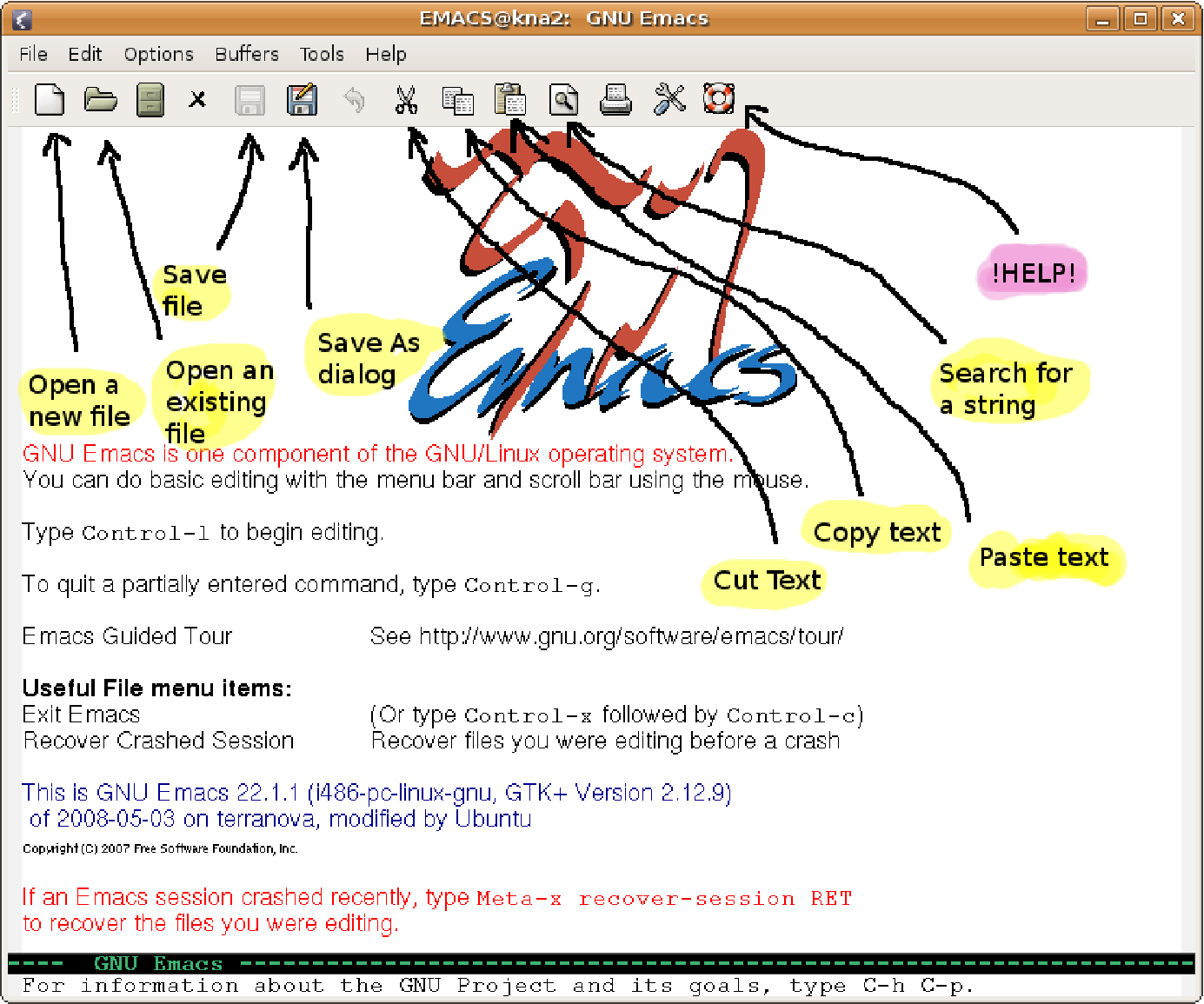Open Help using the lifebuoy icon
This screenshot has width=1204, height=1004.
click(x=719, y=98)
